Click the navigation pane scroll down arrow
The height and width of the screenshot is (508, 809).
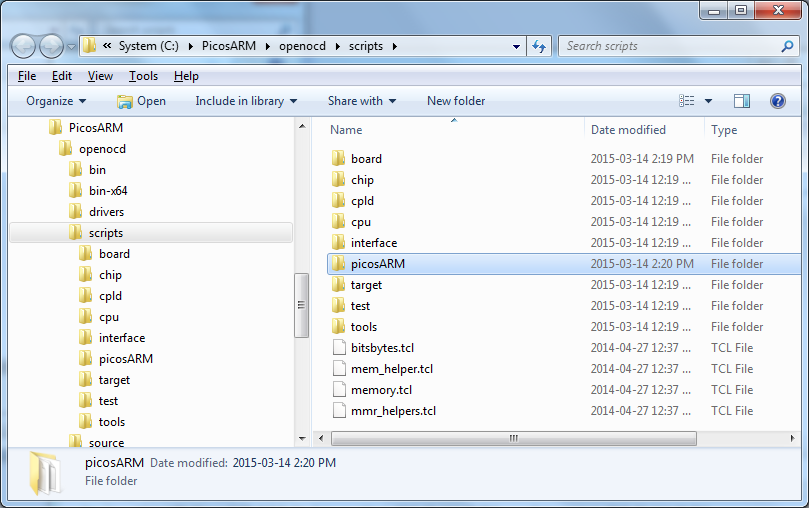click(302, 439)
